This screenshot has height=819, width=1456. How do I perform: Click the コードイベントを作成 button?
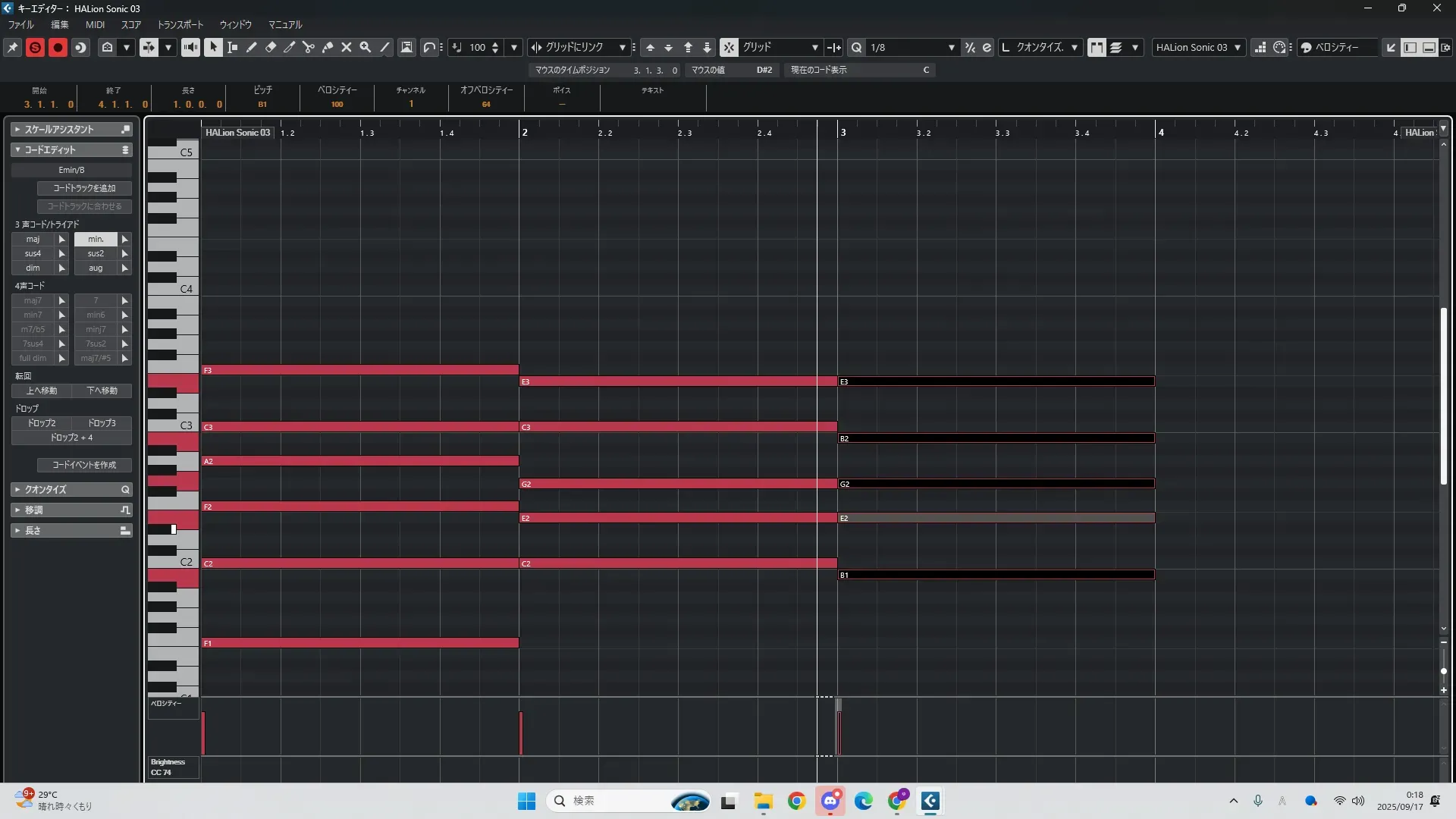pos(84,465)
